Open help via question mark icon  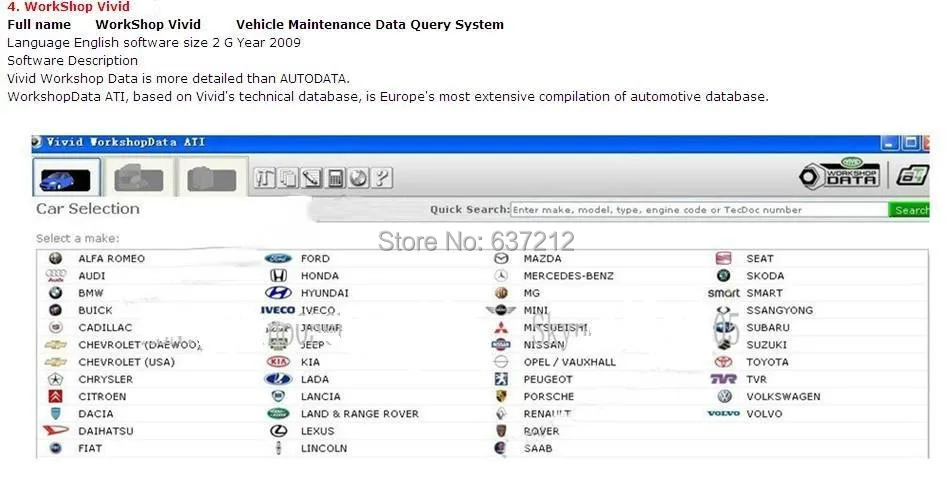381,178
